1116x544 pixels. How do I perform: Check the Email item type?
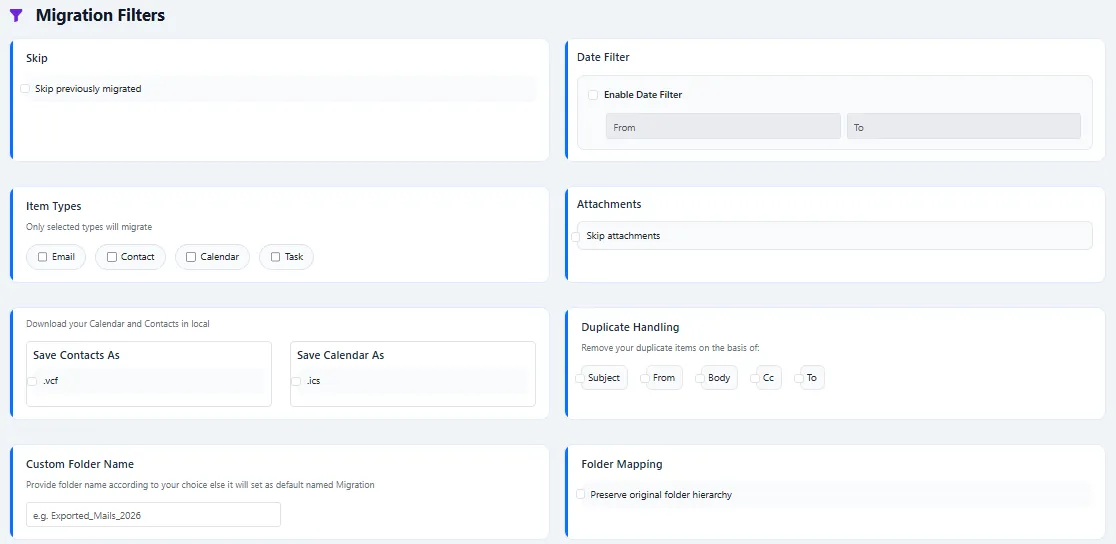(43, 257)
